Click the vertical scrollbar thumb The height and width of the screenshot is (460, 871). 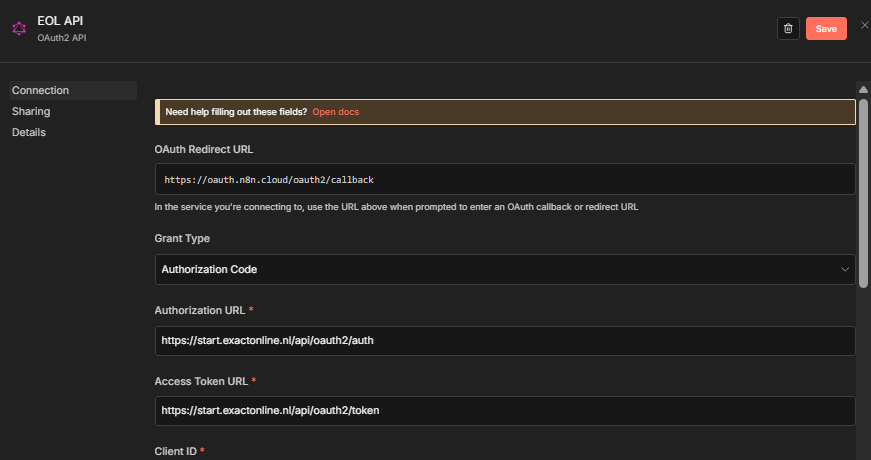pyautogui.click(x=863, y=190)
